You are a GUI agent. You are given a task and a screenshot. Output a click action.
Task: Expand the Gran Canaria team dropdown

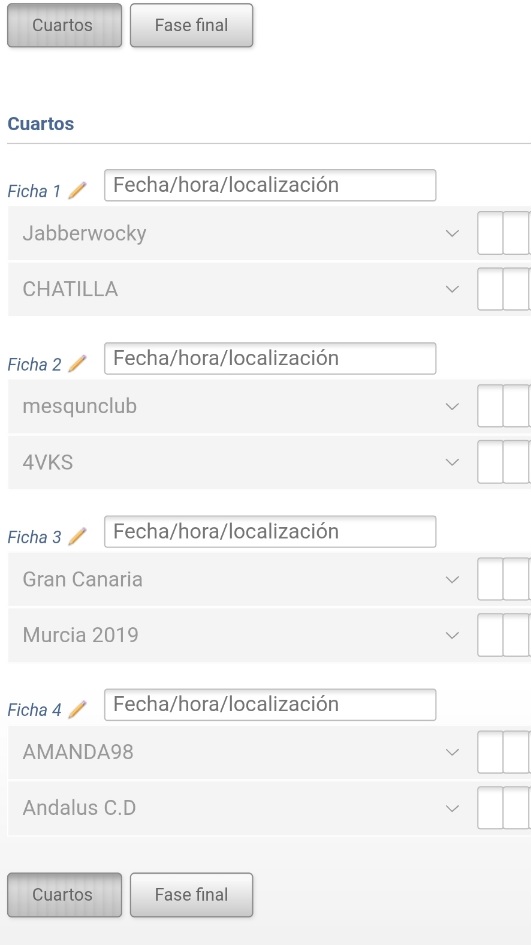[240, 579]
